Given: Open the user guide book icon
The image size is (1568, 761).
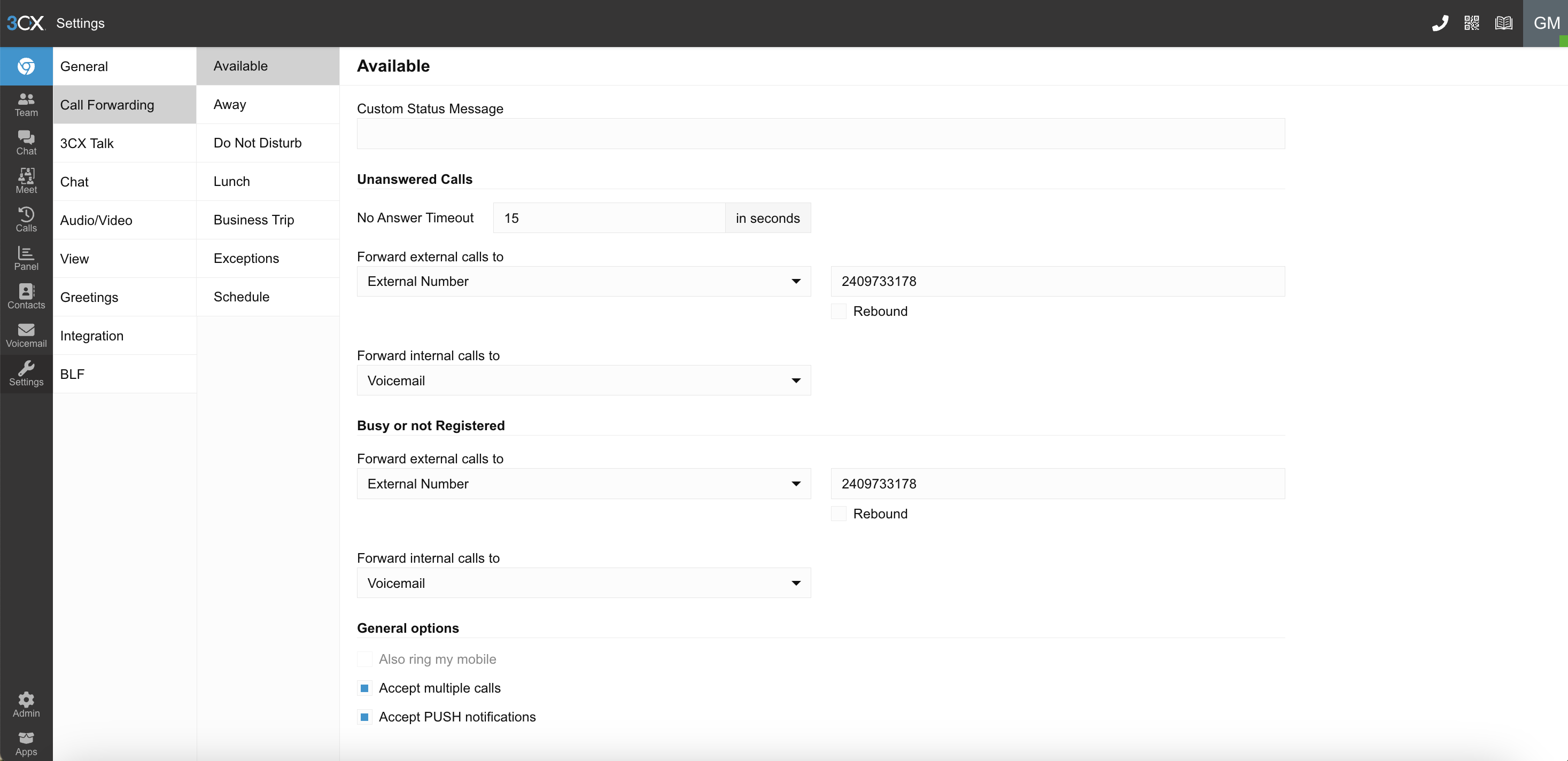Looking at the screenshot, I should [1503, 23].
